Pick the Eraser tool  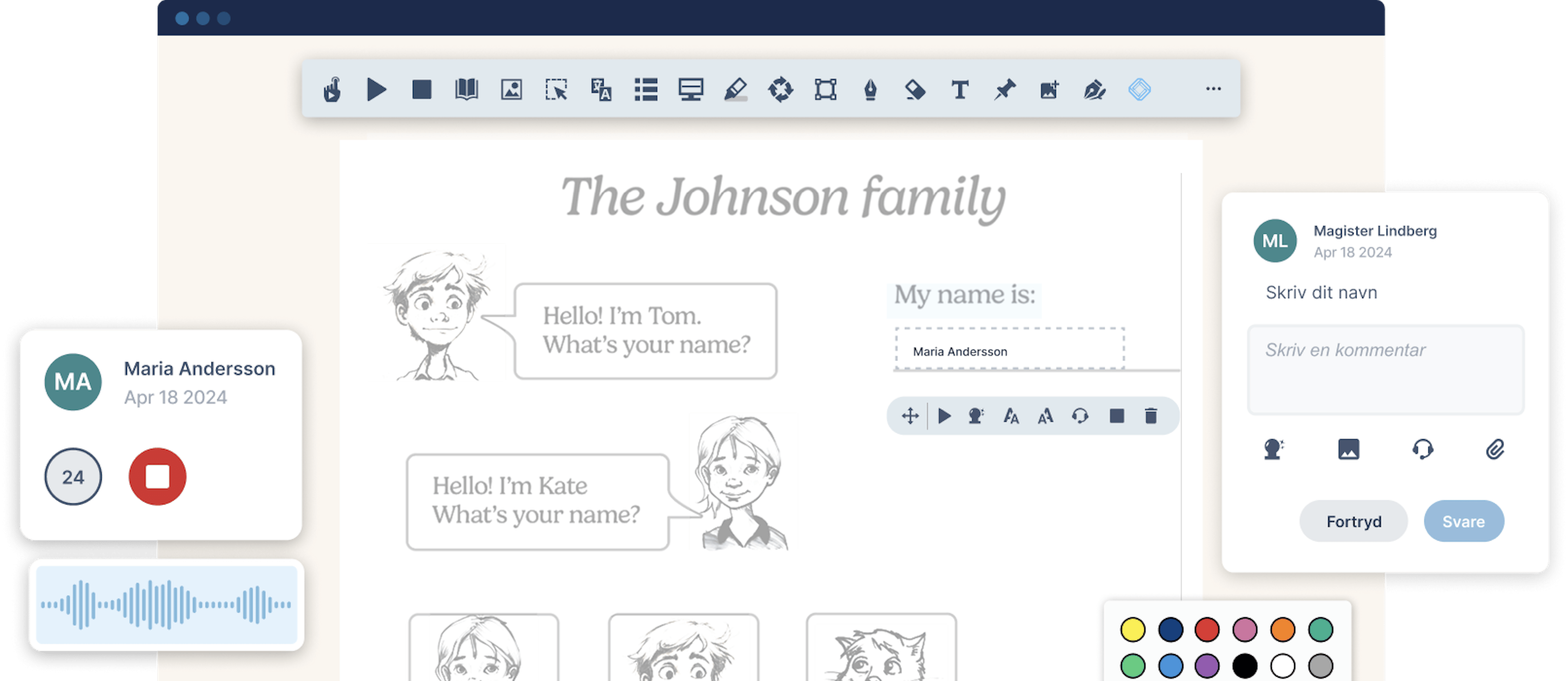pyautogui.click(x=915, y=89)
